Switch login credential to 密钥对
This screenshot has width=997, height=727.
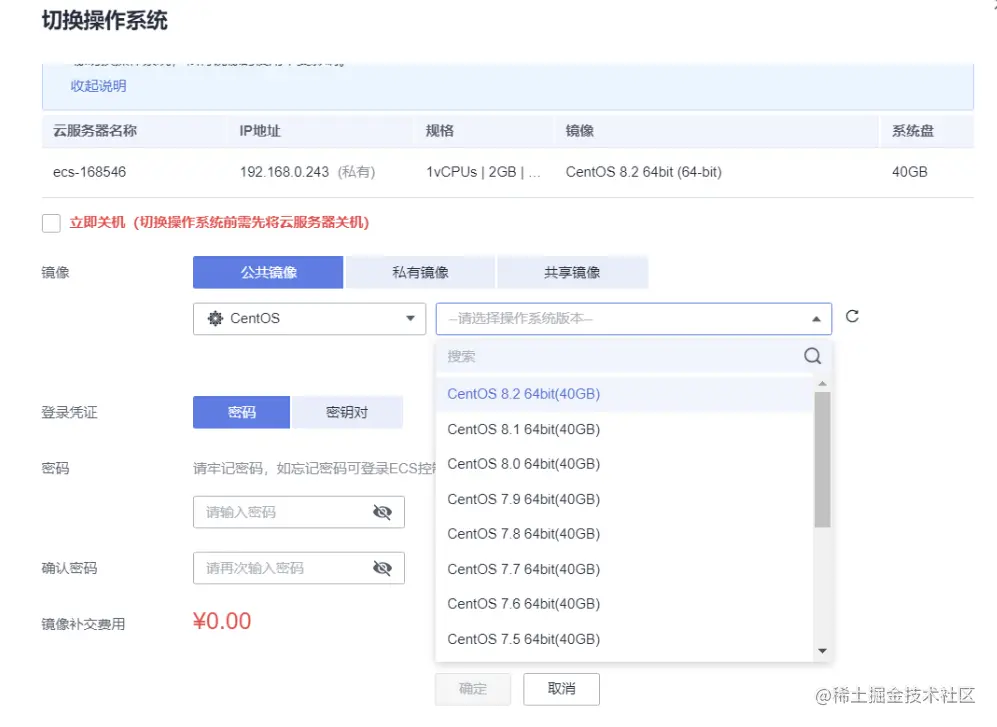pyautogui.click(x=347, y=412)
